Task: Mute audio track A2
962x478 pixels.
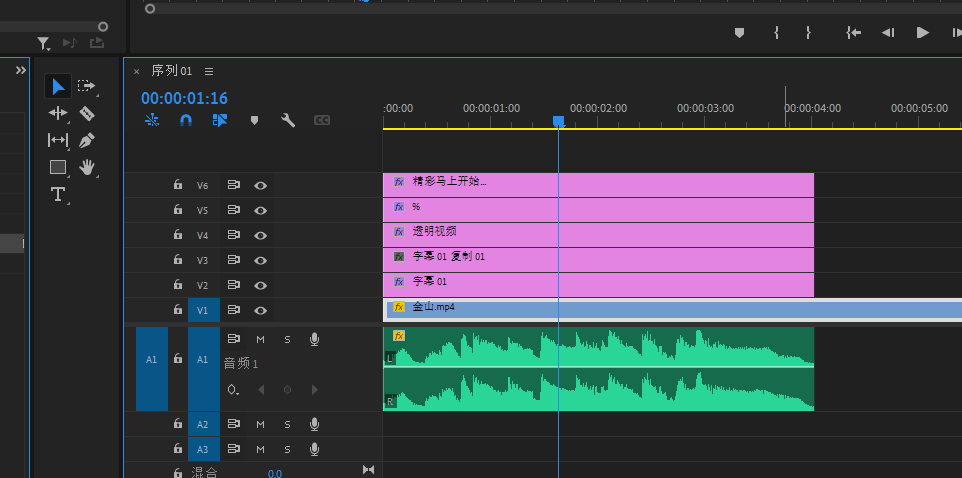Action: tap(260, 424)
